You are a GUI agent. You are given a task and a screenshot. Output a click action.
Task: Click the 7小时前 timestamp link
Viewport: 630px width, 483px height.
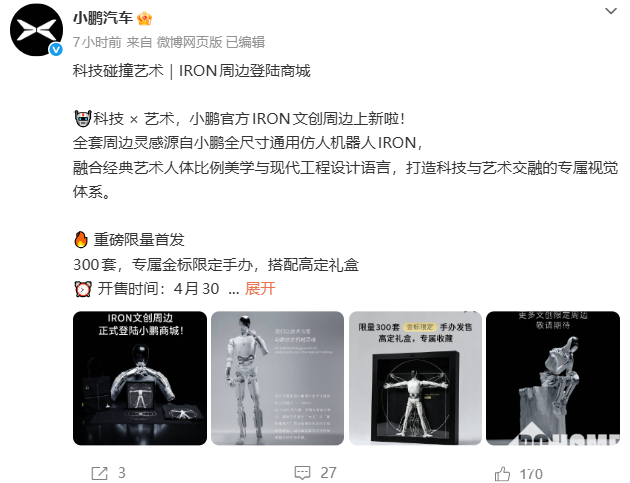click(97, 42)
